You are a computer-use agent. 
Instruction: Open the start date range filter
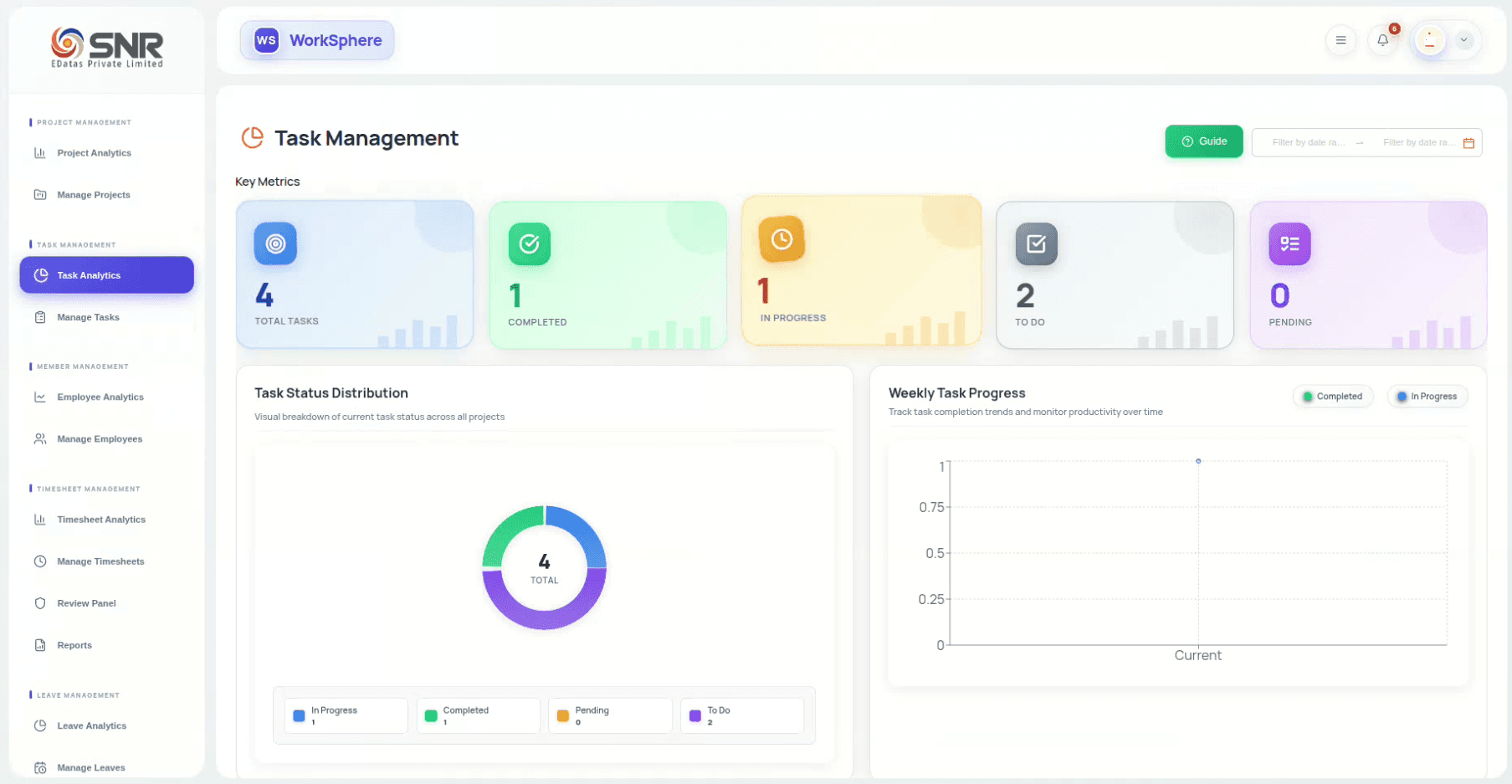(x=1308, y=143)
